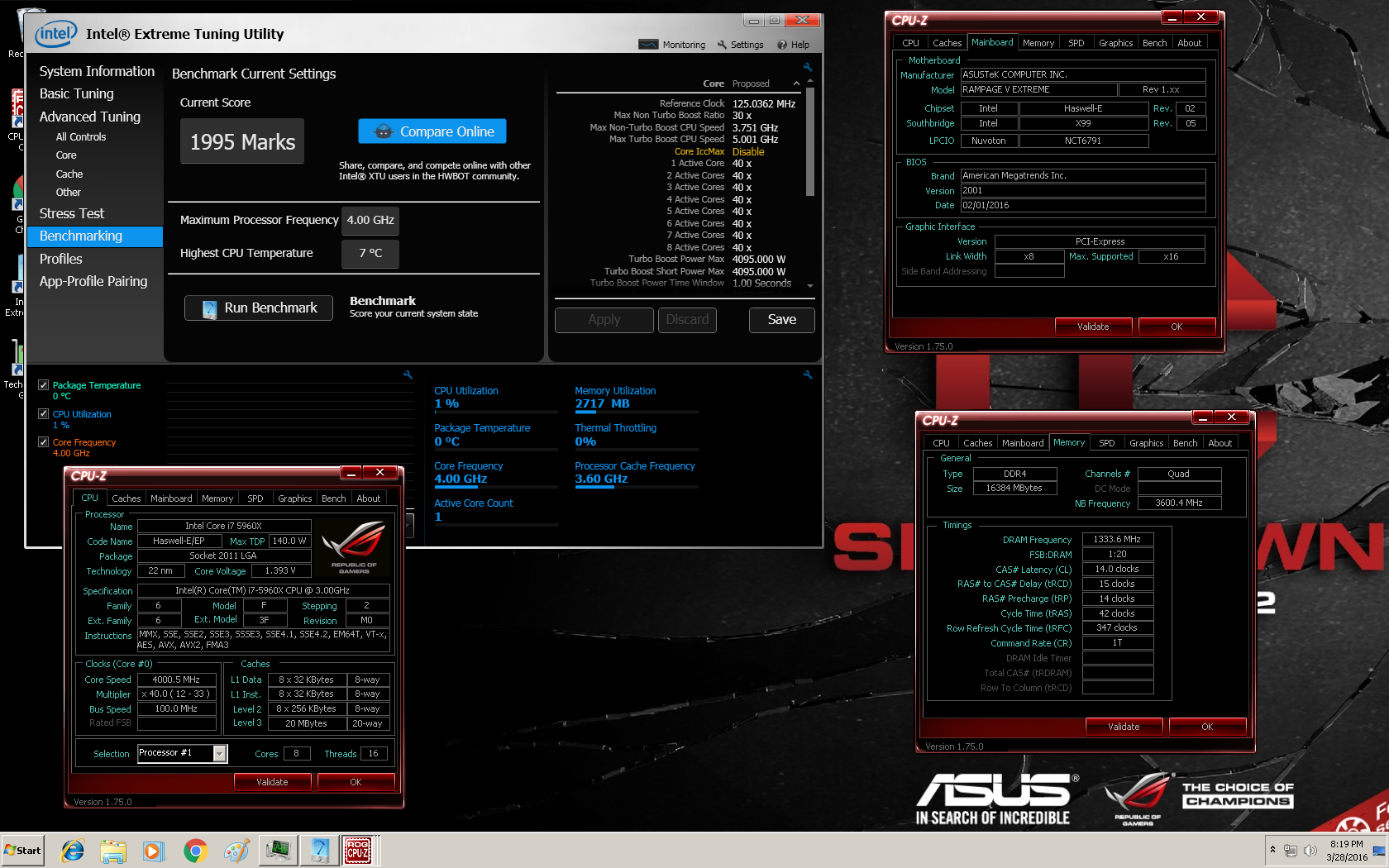Screen dimensions: 1389x868
Task: Click wrench icon above the monitoring graph
Action: click(x=408, y=374)
